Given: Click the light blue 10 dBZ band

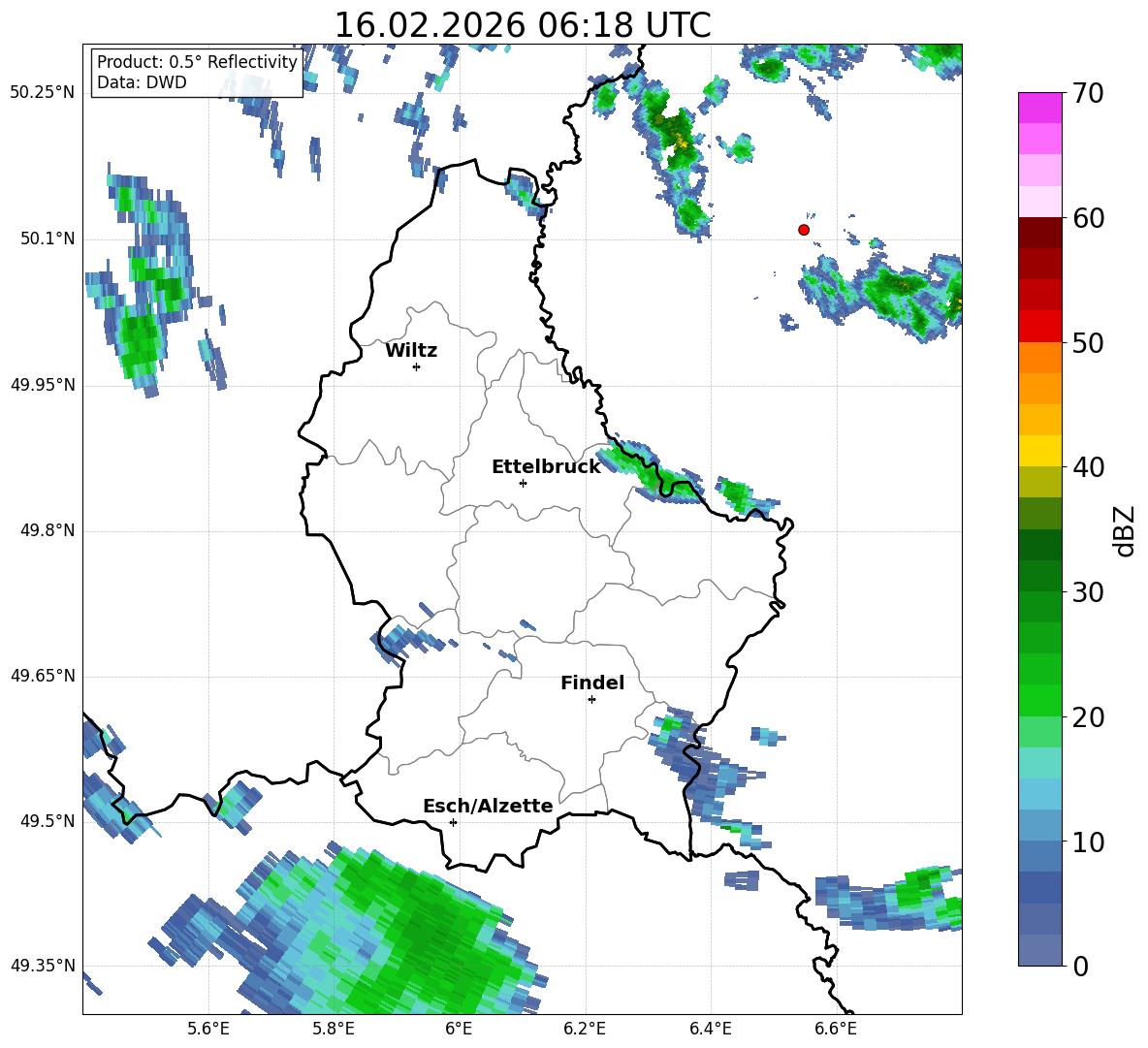Looking at the screenshot, I should (x=1039, y=825).
